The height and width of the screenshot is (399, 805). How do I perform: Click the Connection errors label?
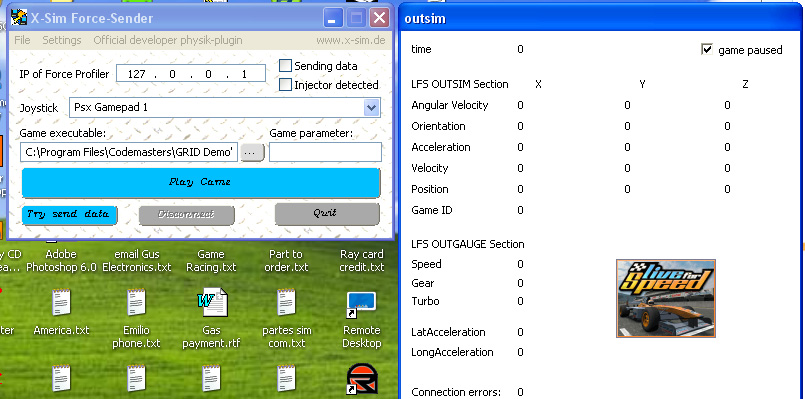456,392
